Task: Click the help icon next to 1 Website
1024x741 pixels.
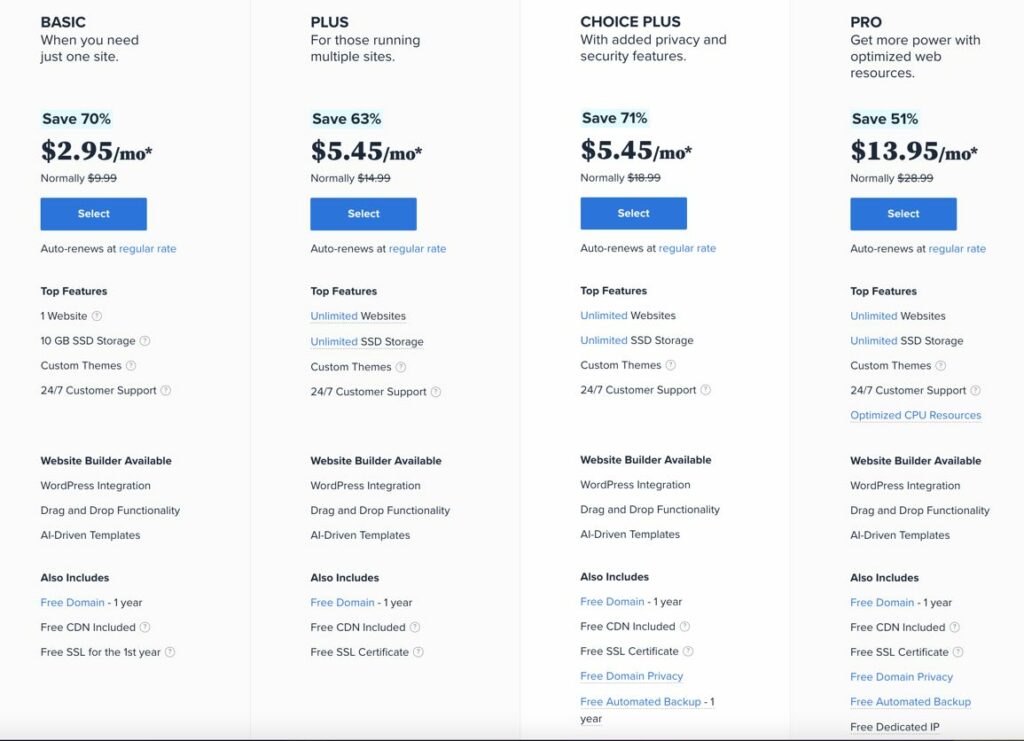Action: pyautogui.click(x=97, y=316)
